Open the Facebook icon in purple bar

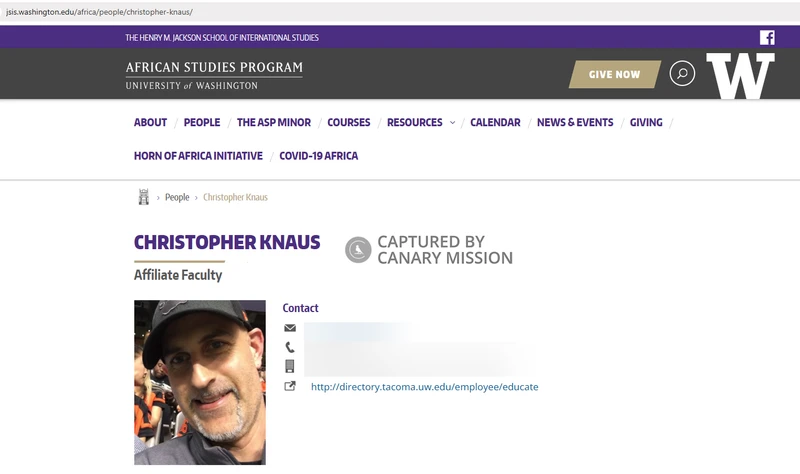[x=767, y=37]
